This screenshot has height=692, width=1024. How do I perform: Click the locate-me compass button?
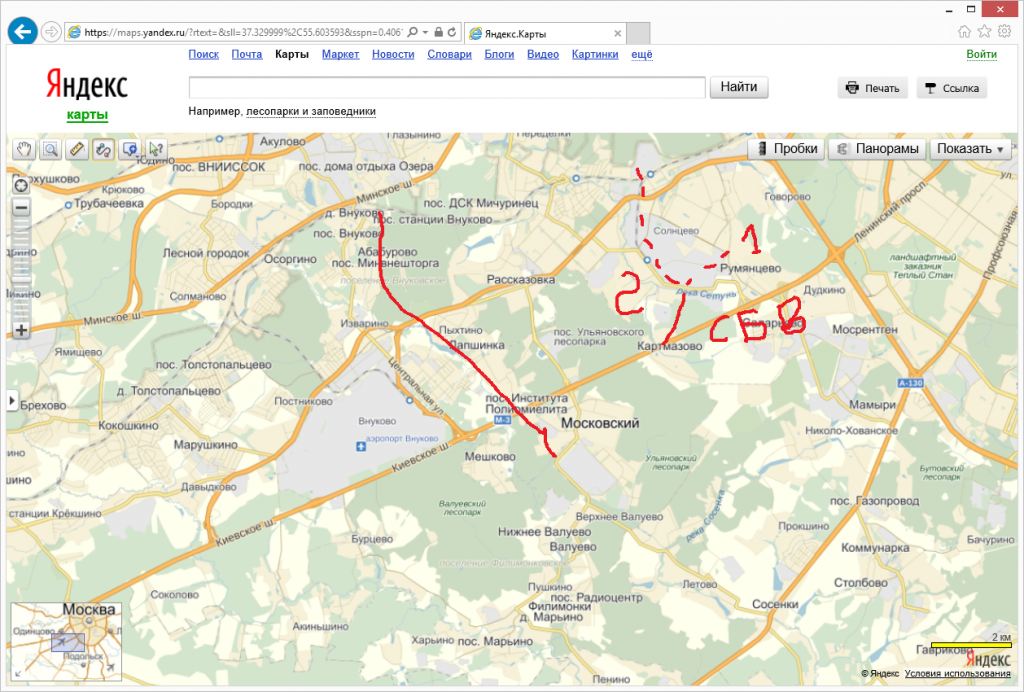click(x=21, y=186)
